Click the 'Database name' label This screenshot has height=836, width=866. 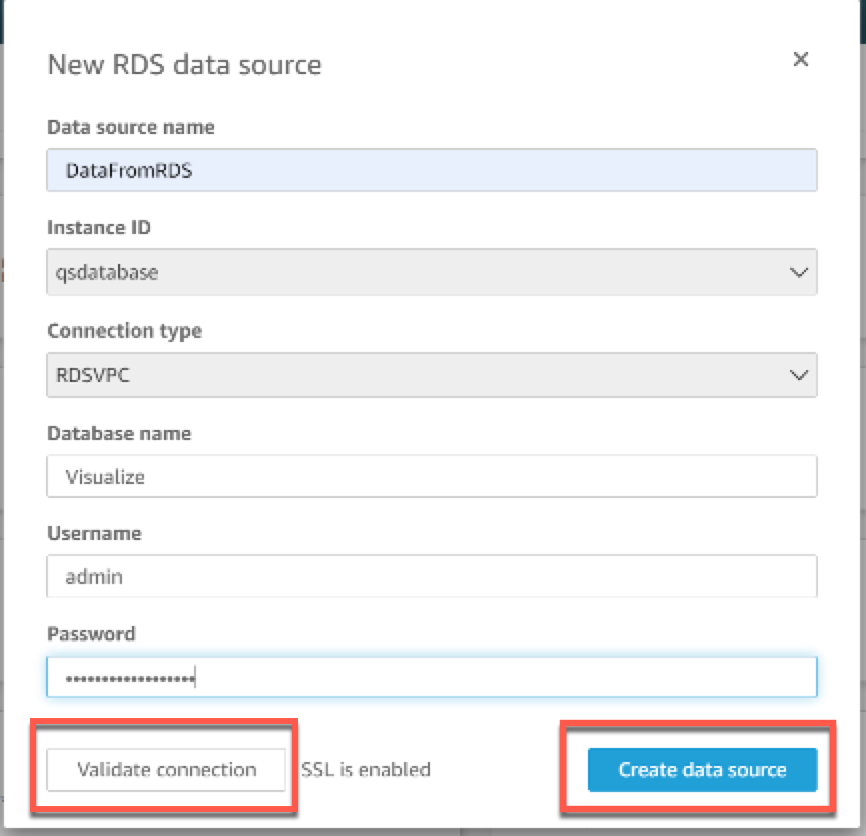tap(119, 433)
